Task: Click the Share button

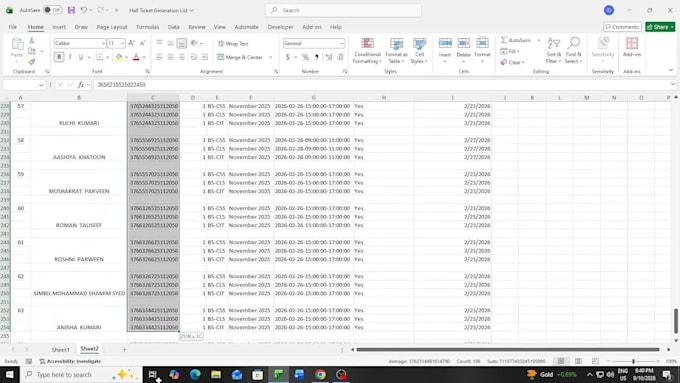Action: click(660, 27)
